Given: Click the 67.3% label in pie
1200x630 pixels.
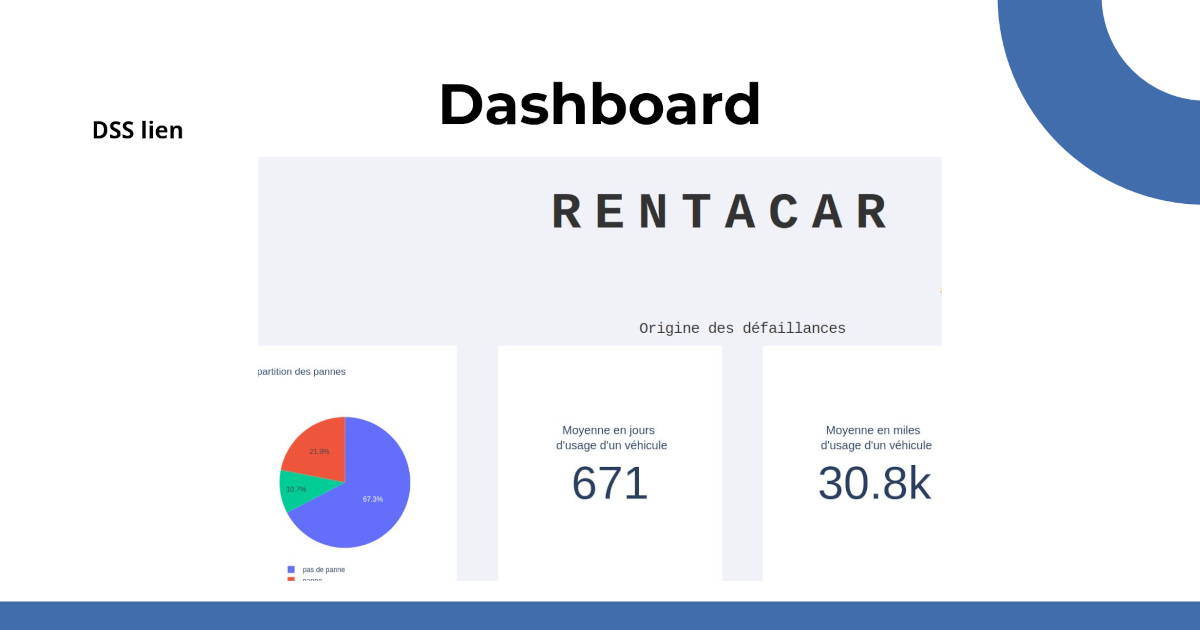Looking at the screenshot, I should coord(372,499).
